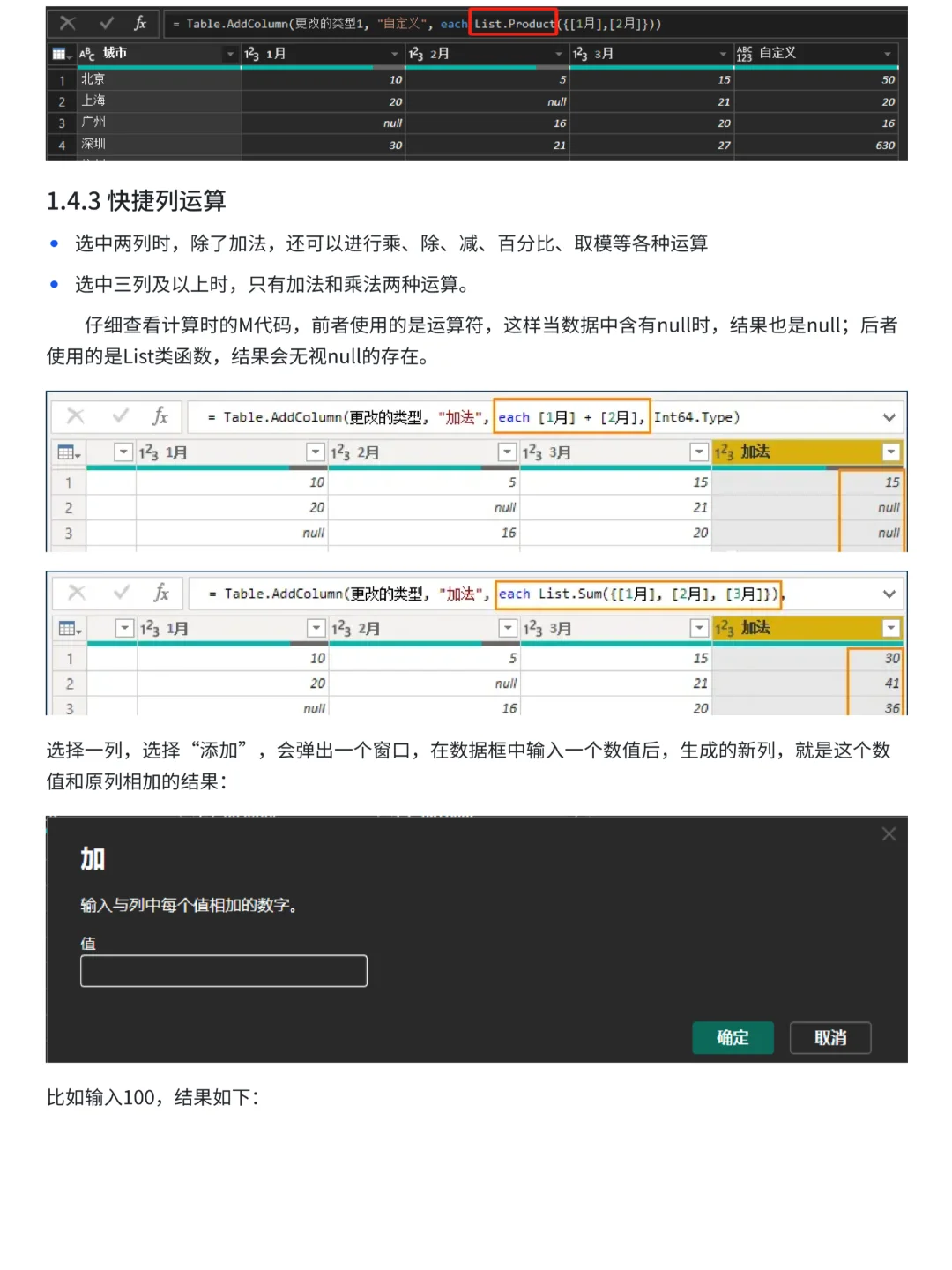
Task: Open 2月 column dropdown in the List.Sum table
Action: (x=508, y=629)
